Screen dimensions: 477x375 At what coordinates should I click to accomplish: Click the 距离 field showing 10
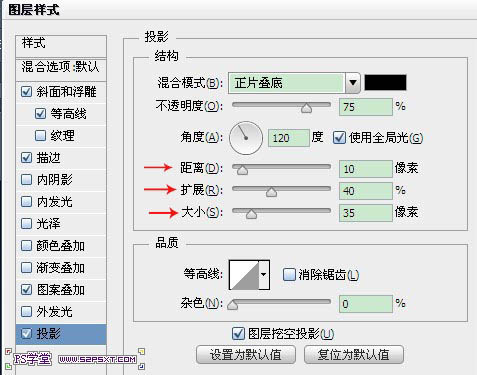[366, 169]
